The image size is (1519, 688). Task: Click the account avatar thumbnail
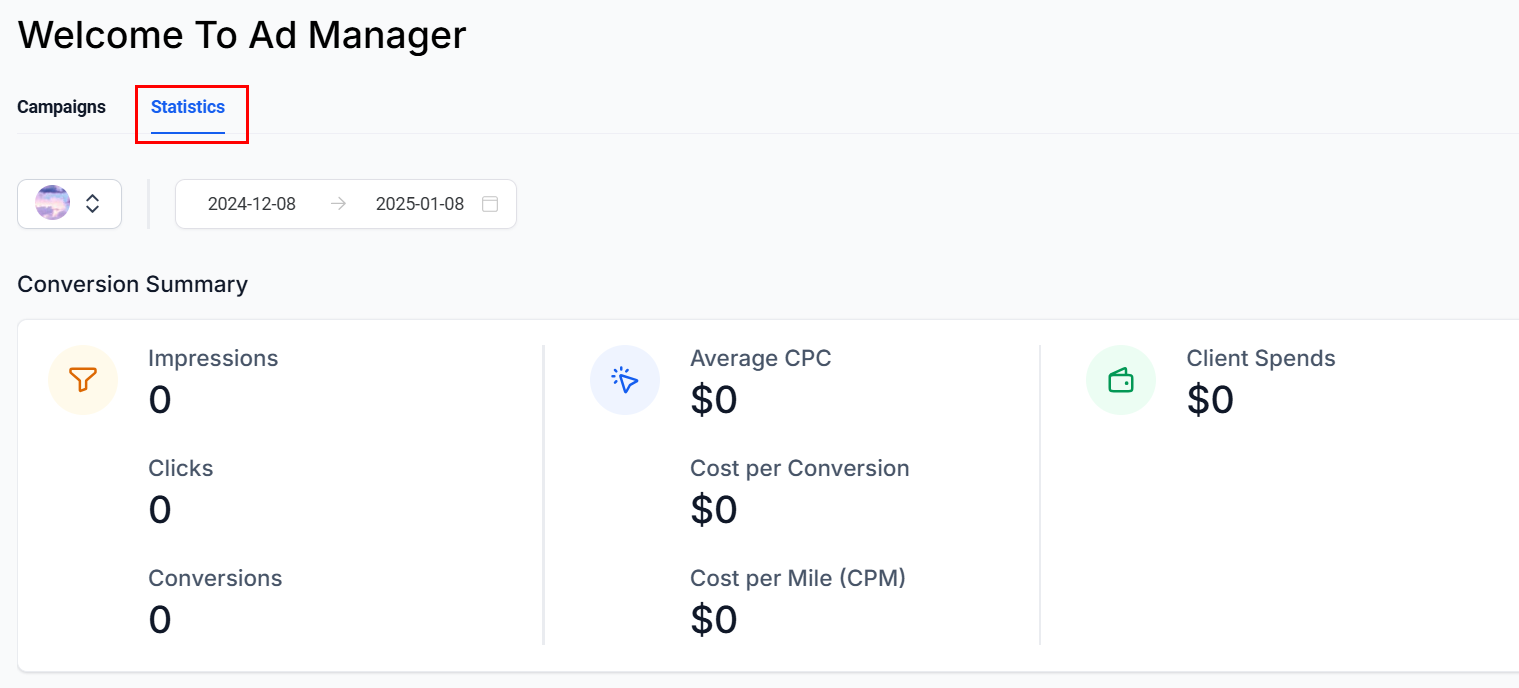coord(52,203)
